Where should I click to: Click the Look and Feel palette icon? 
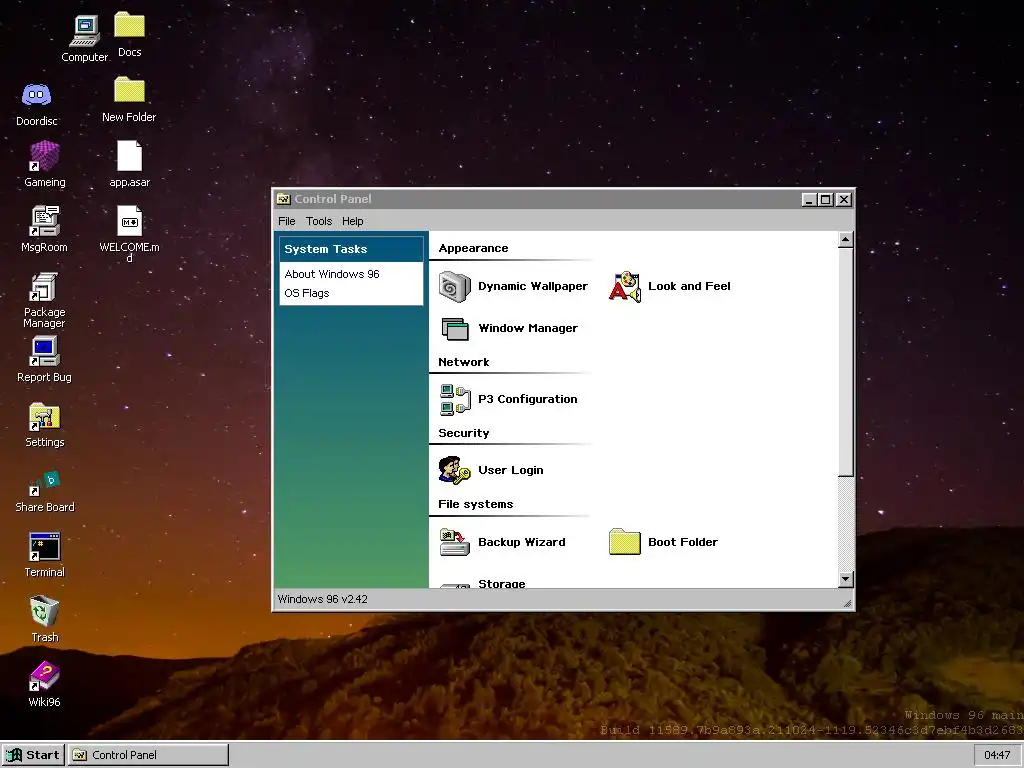pyautogui.click(x=624, y=287)
